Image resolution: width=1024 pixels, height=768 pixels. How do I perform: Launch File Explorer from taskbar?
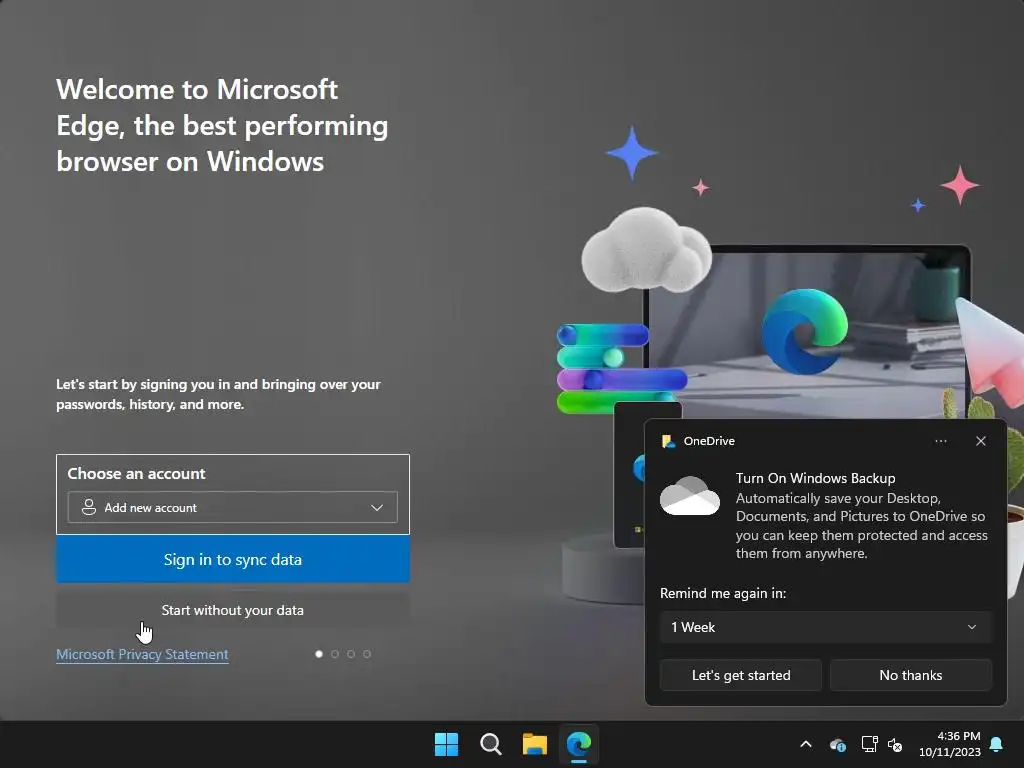click(534, 744)
